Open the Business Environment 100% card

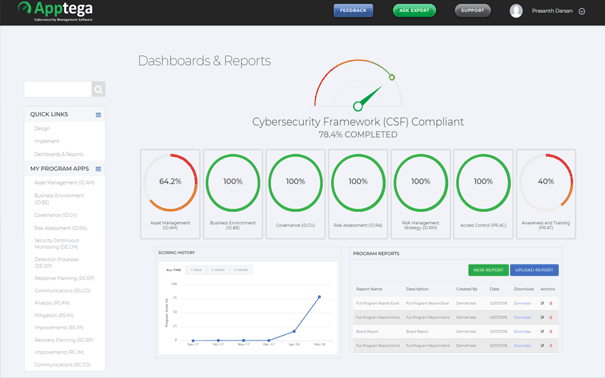pyautogui.click(x=233, y=194)
